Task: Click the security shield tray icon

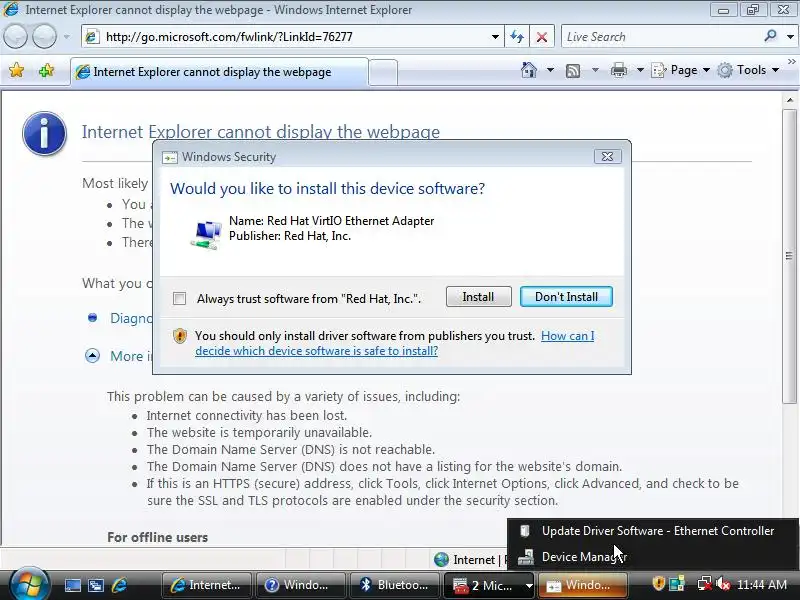Action: click(x=659, y=584)
